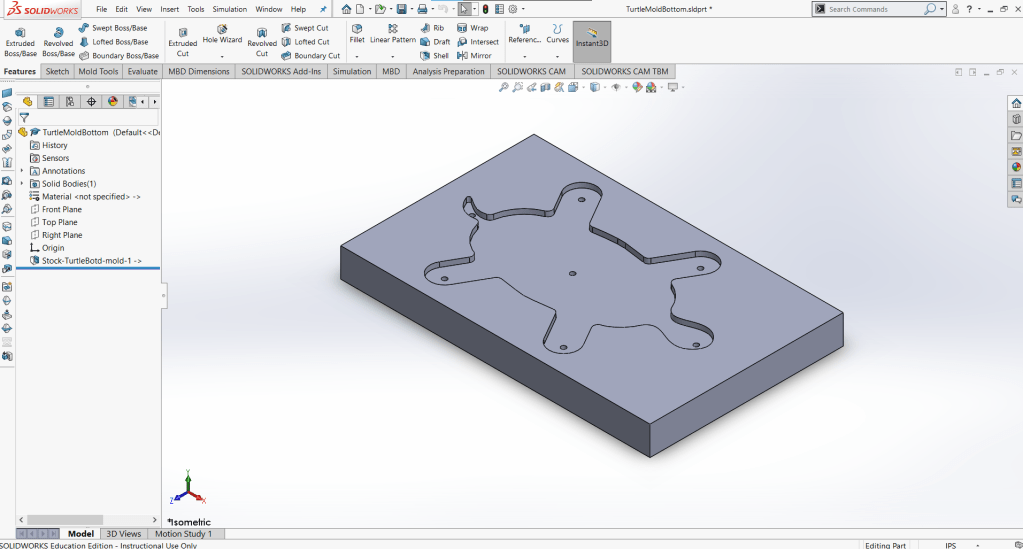This screenshot has height=549, width=1023.
Task: Expand the Annotations tree node
Action: pos(22,171)
